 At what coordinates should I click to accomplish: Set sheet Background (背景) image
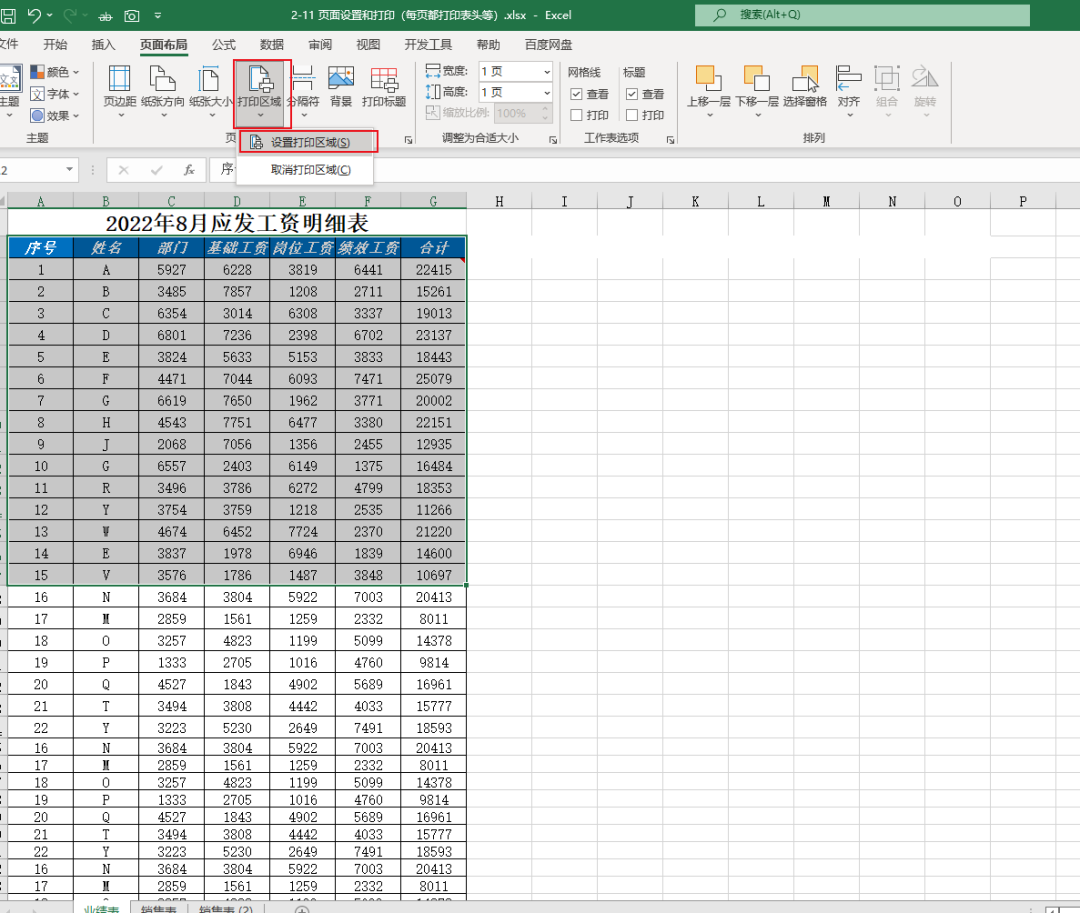[341, 87]
